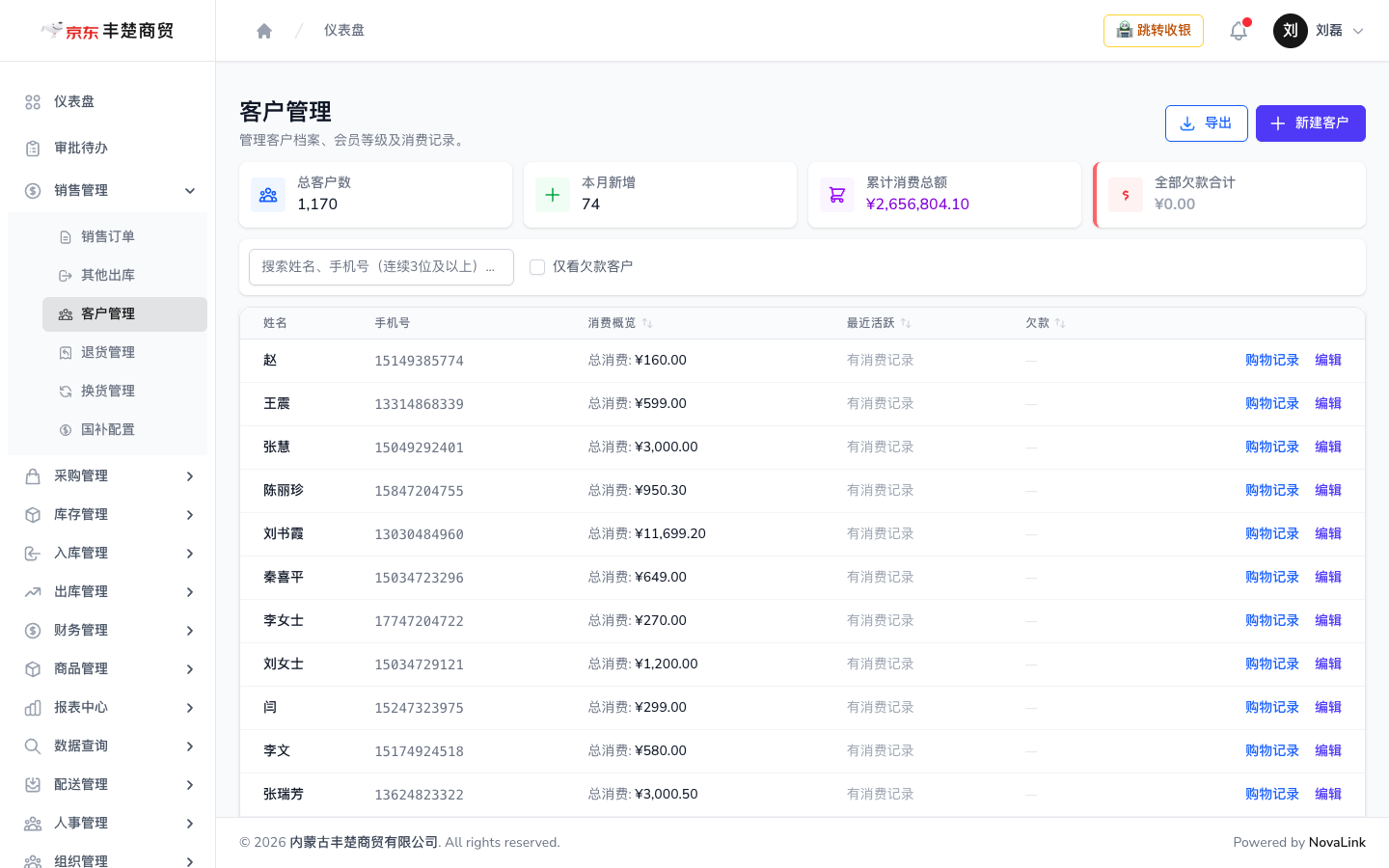Click the 导出 export button
The image size is (1389, 868).
pos(1207,123)
